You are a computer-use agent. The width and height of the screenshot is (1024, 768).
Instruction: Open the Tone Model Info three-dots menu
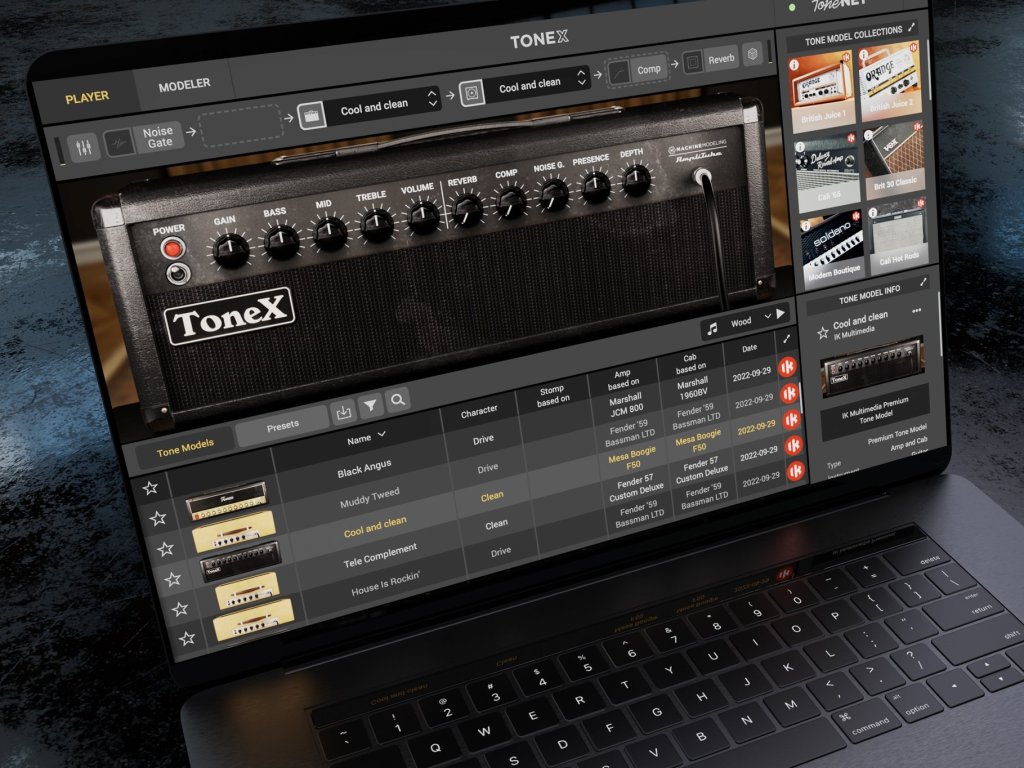917,310
